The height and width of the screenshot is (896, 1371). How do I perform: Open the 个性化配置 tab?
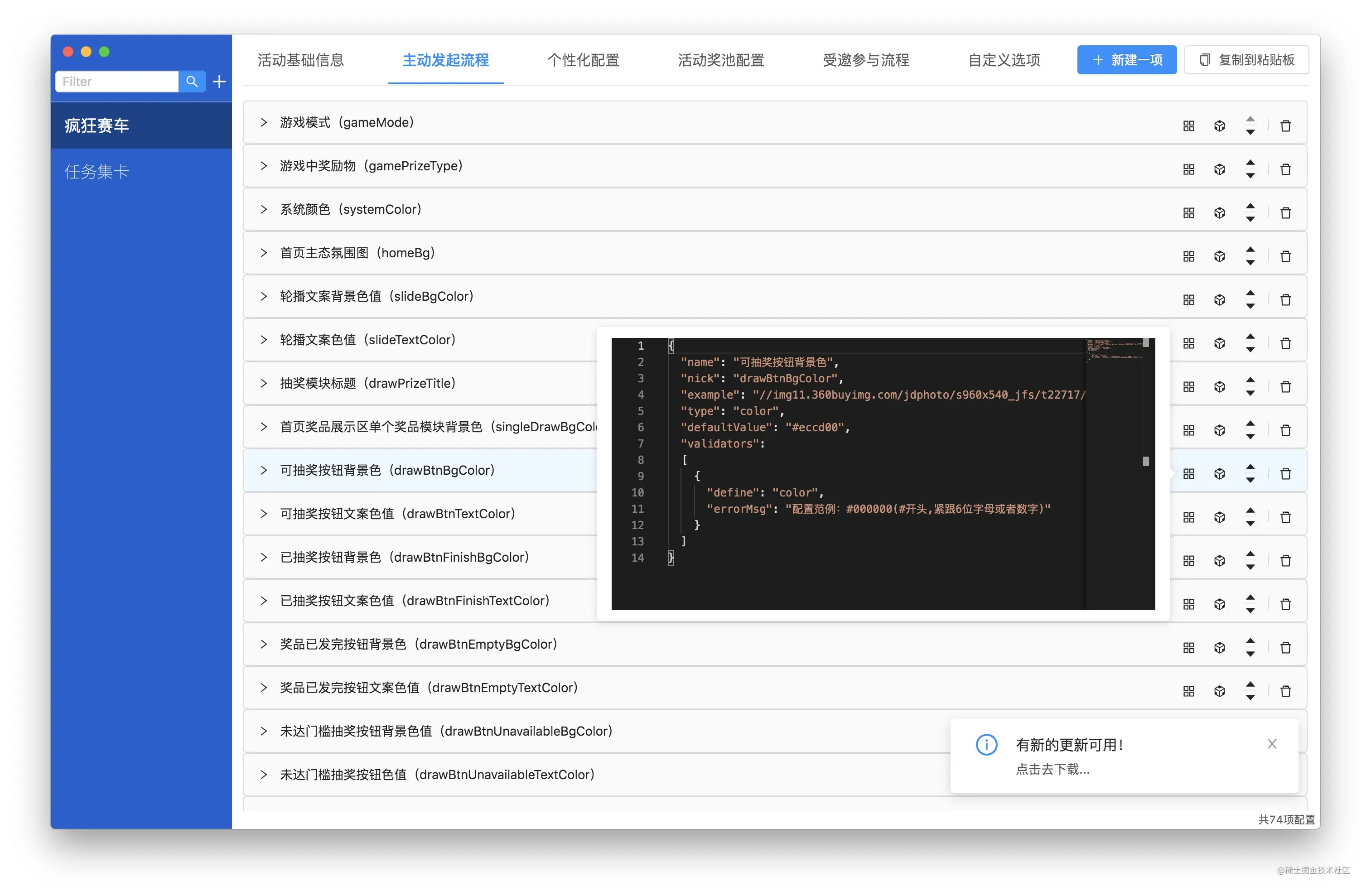(x=583, y=60)
